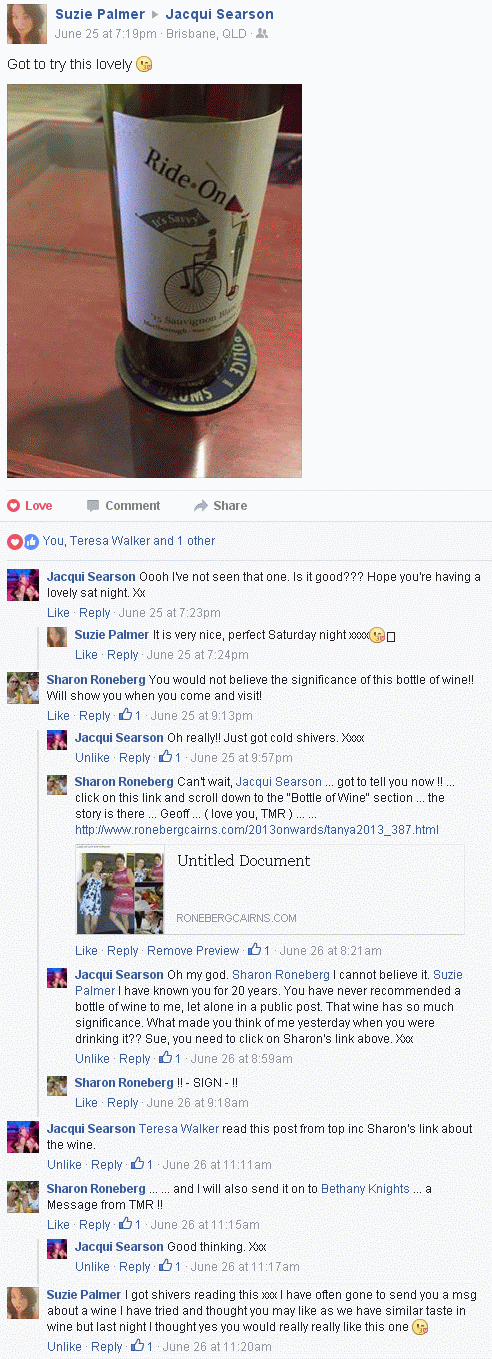Unlike Suzie Palmer's last comment
492x1359 pixels.
point(64,1347)
